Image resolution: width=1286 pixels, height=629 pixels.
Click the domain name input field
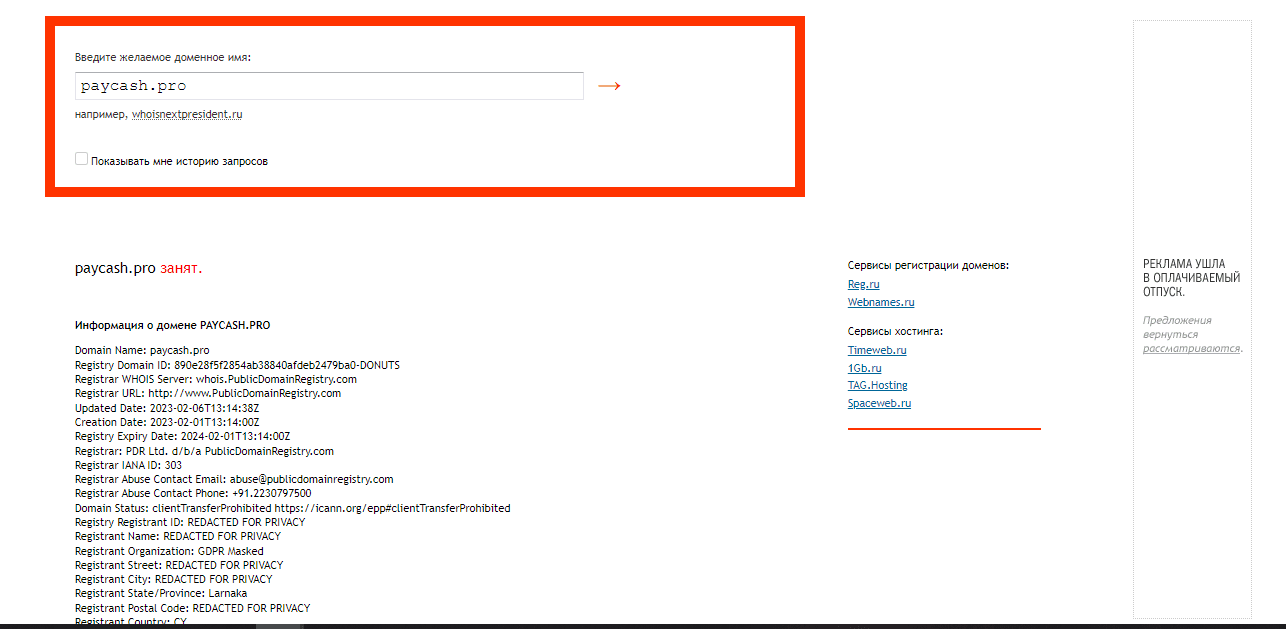coord(329,86)
